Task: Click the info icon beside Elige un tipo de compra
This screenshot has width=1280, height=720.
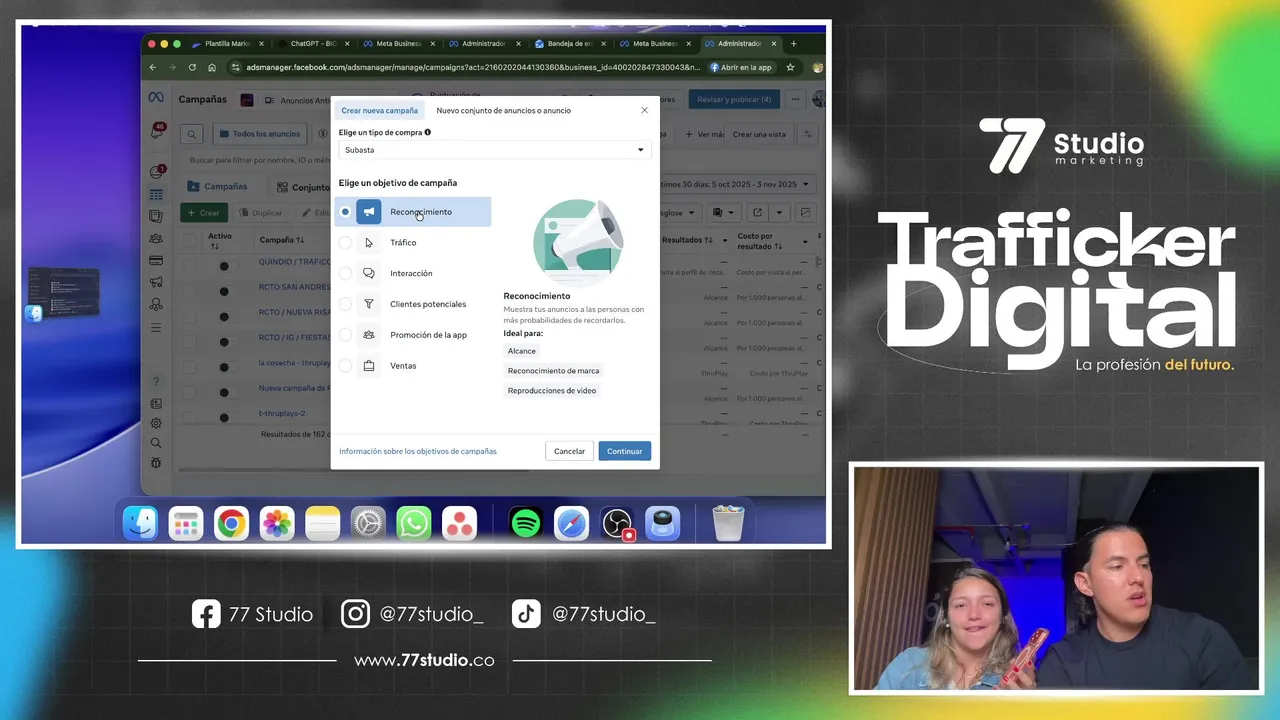Action: 428,132
